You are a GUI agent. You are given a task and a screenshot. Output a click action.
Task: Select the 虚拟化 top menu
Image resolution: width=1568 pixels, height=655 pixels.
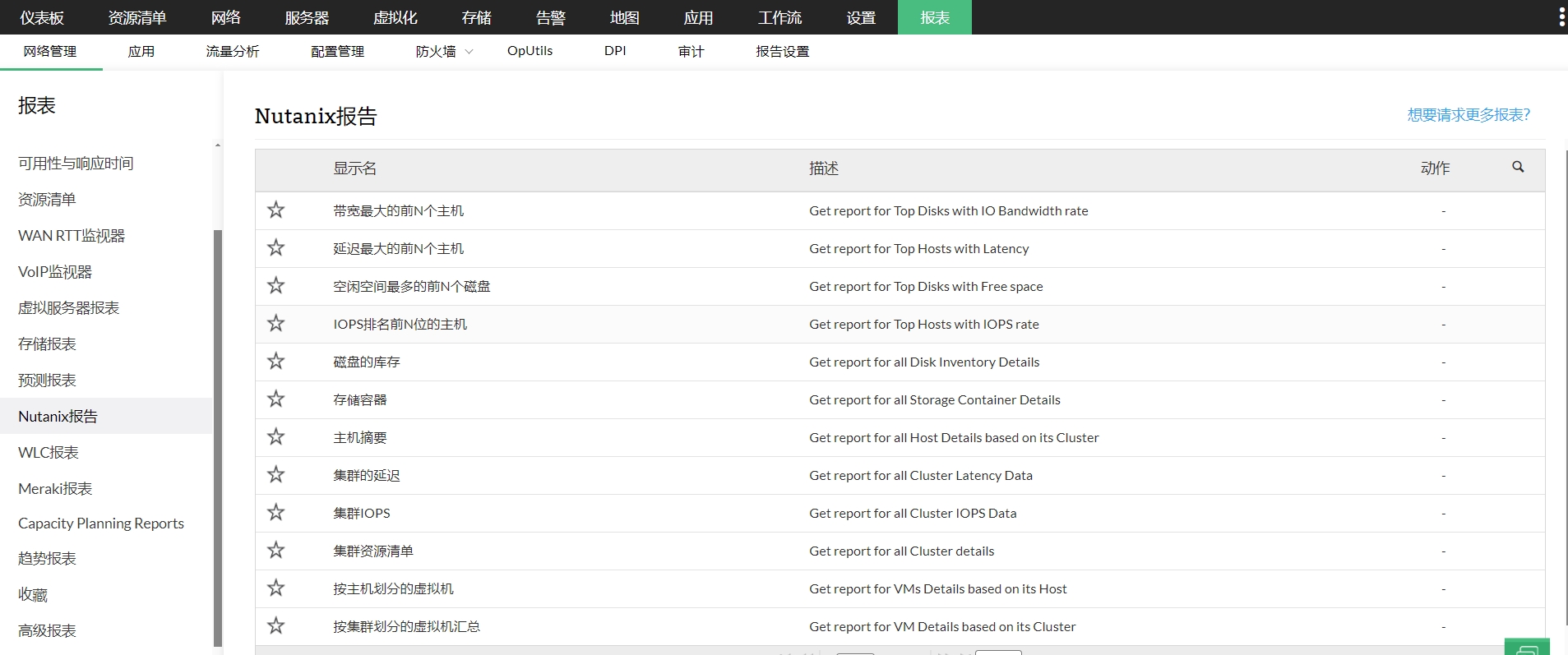point(395,17)
